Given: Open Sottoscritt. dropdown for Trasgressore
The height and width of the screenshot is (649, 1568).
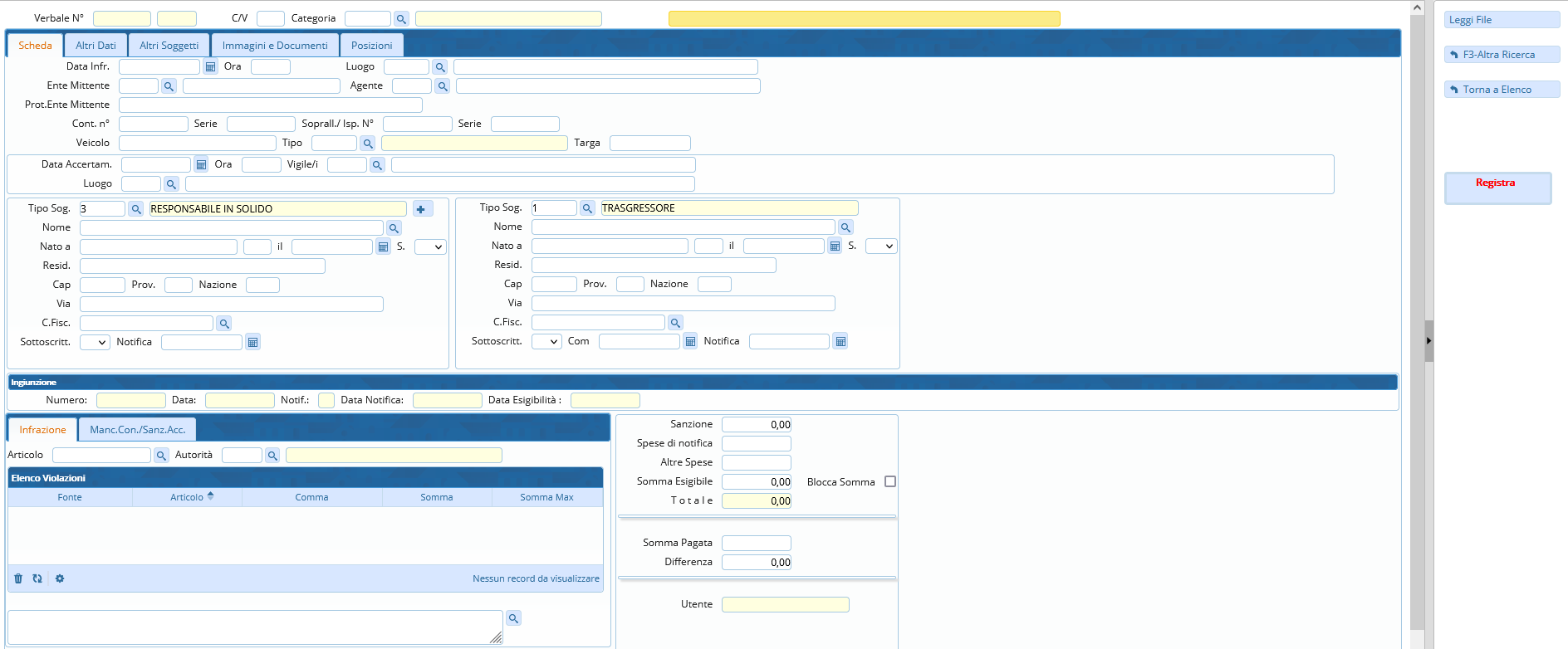Looking at the screenshot, I should pyautogui.click(x=546, y=342).
